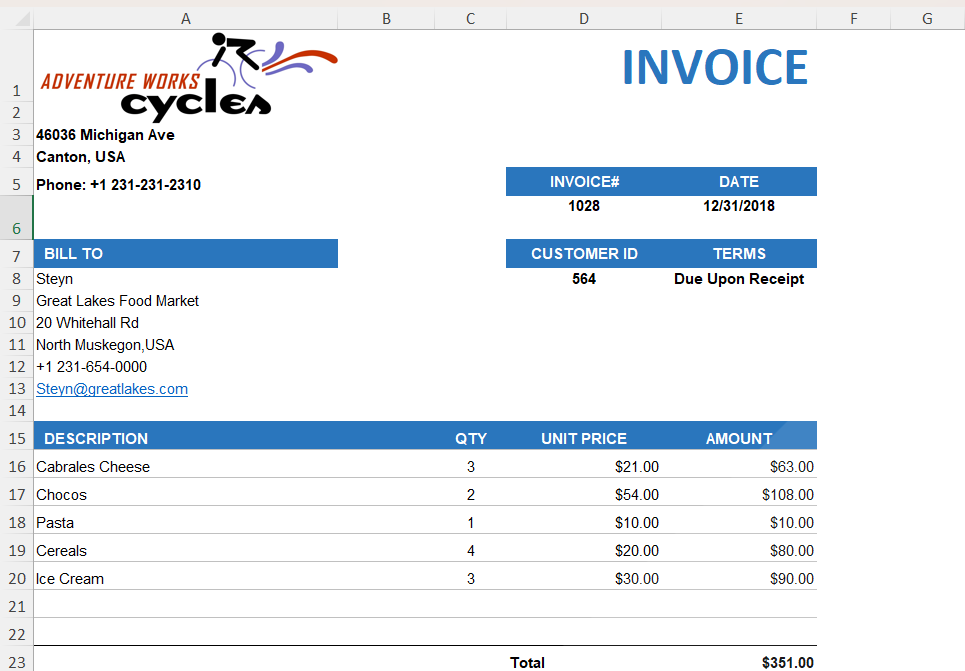965x671 pixels.
Task: Click the Ice Cream amount $90.00
Action: pyautogui.click(x=791, y=579)
